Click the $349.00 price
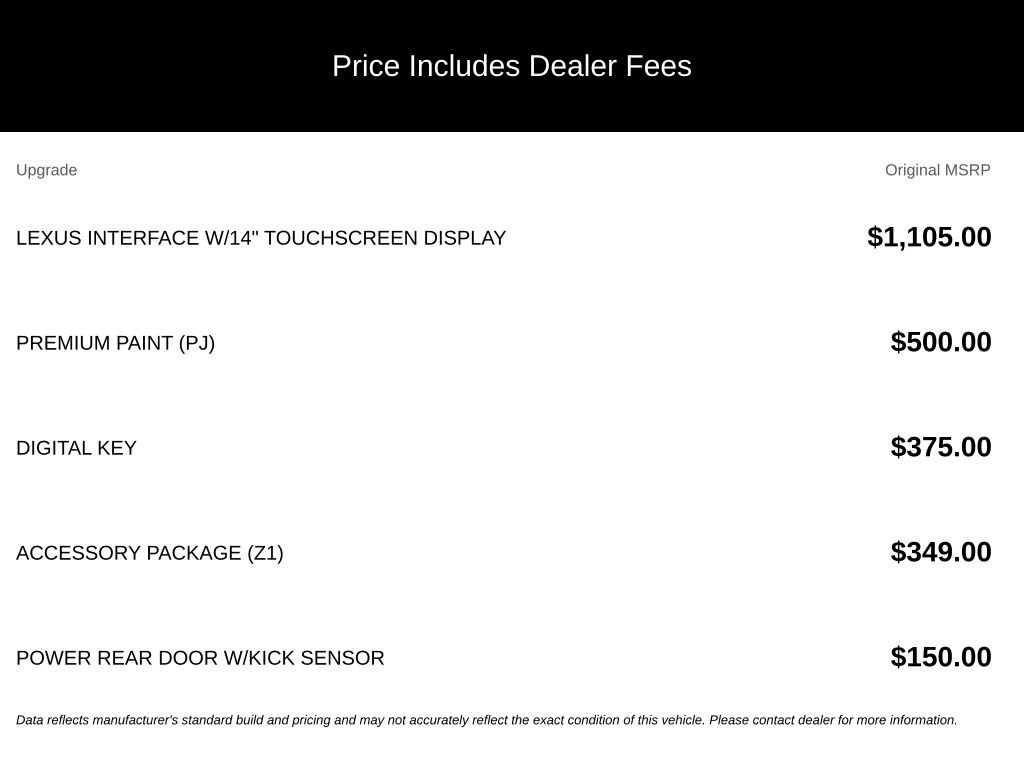 click(941, 552)
